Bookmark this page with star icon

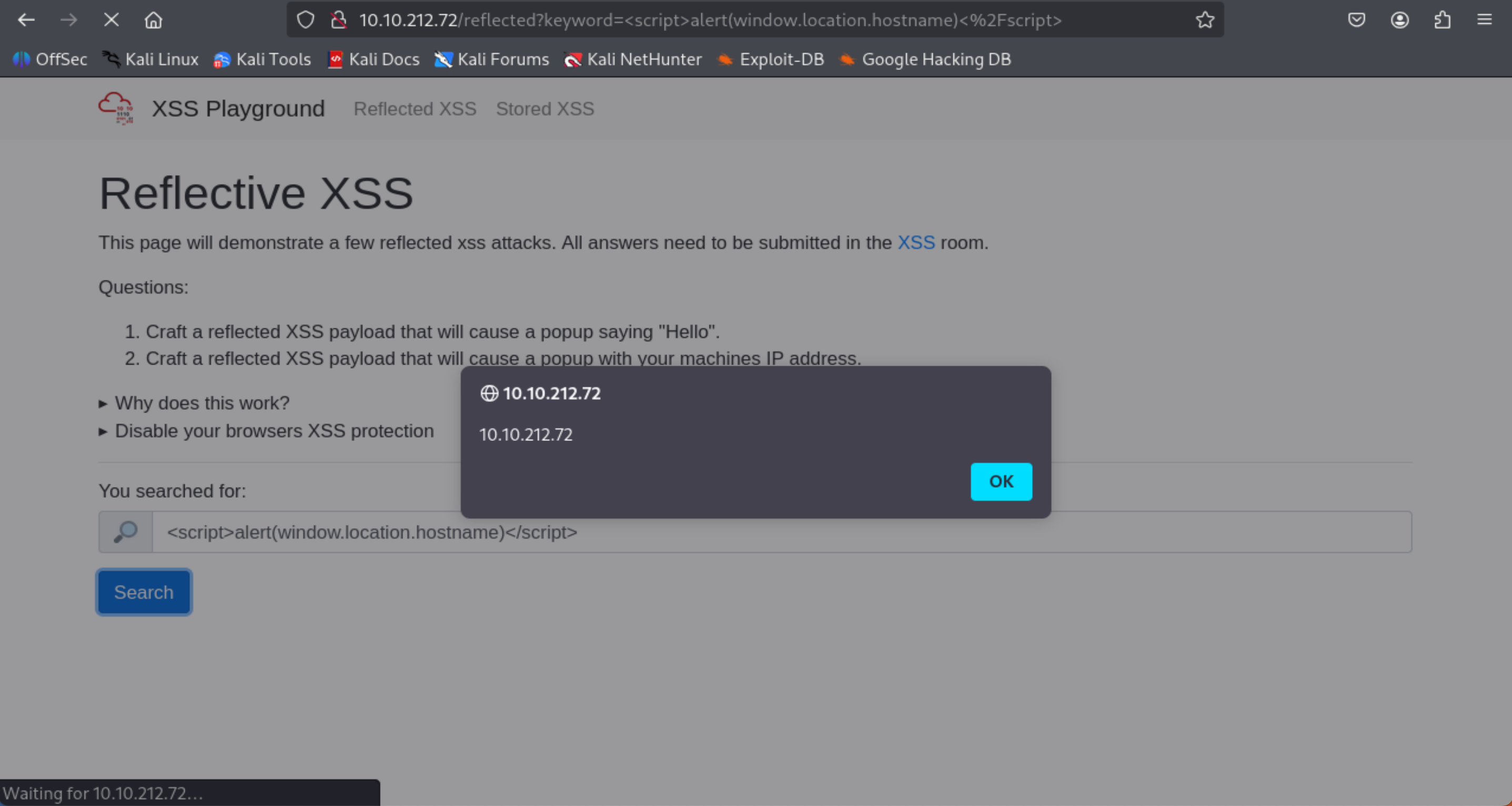(1204, 20)
